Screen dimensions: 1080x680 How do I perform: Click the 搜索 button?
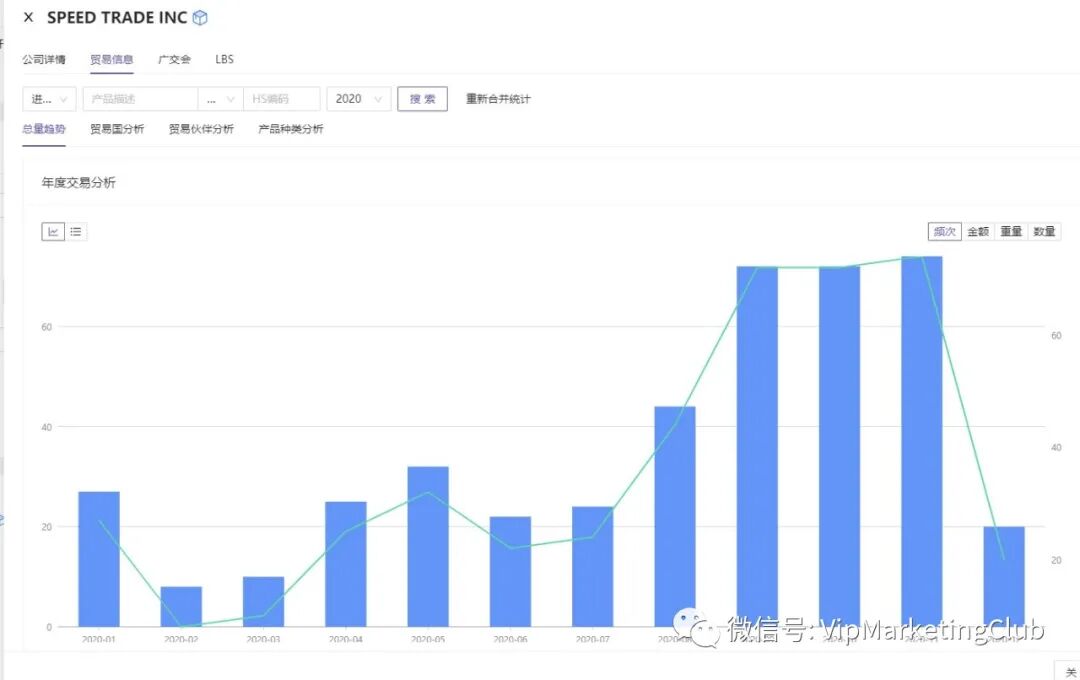point(422,99)
